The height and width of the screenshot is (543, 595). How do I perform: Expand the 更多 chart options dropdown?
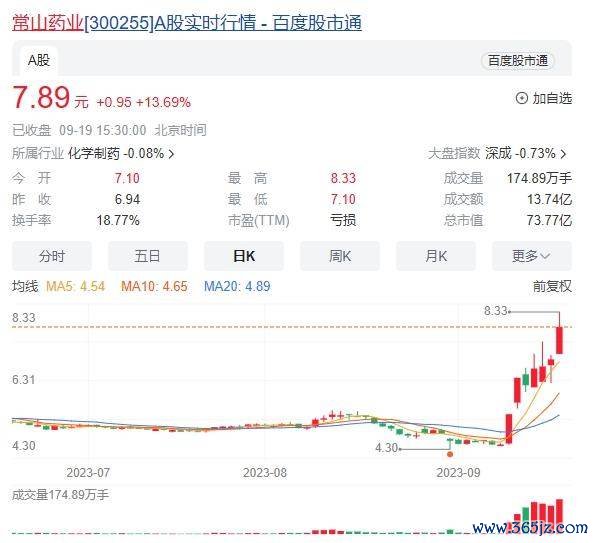pos(532,256)
